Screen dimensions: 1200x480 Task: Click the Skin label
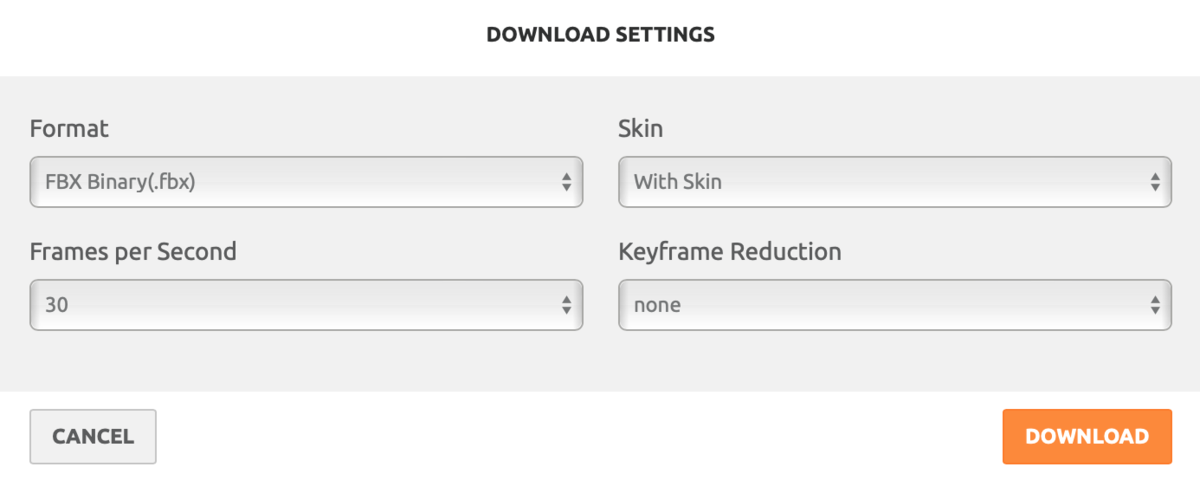tap(640, 128)
